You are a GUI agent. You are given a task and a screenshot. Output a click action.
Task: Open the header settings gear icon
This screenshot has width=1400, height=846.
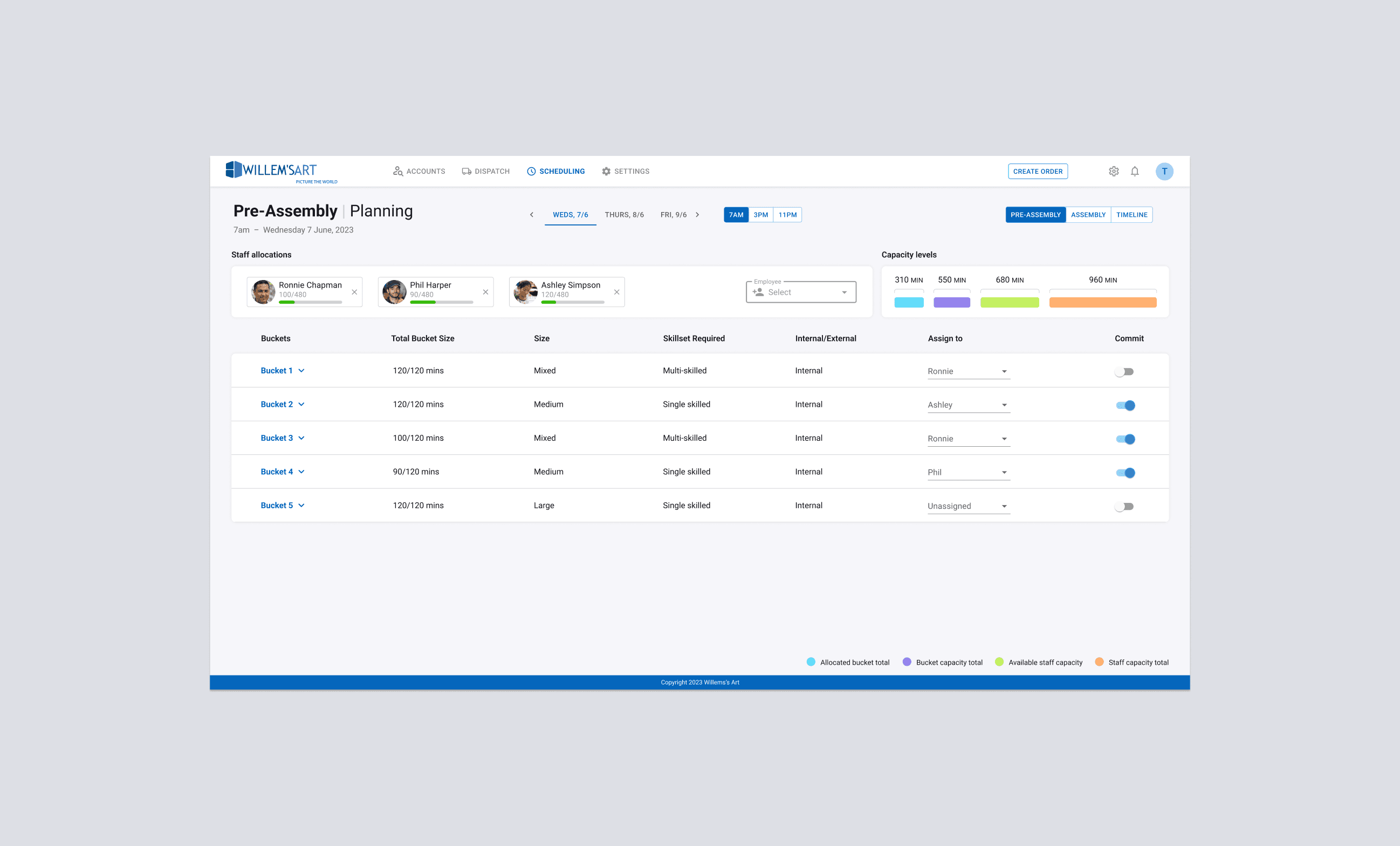pos(1114,171)
